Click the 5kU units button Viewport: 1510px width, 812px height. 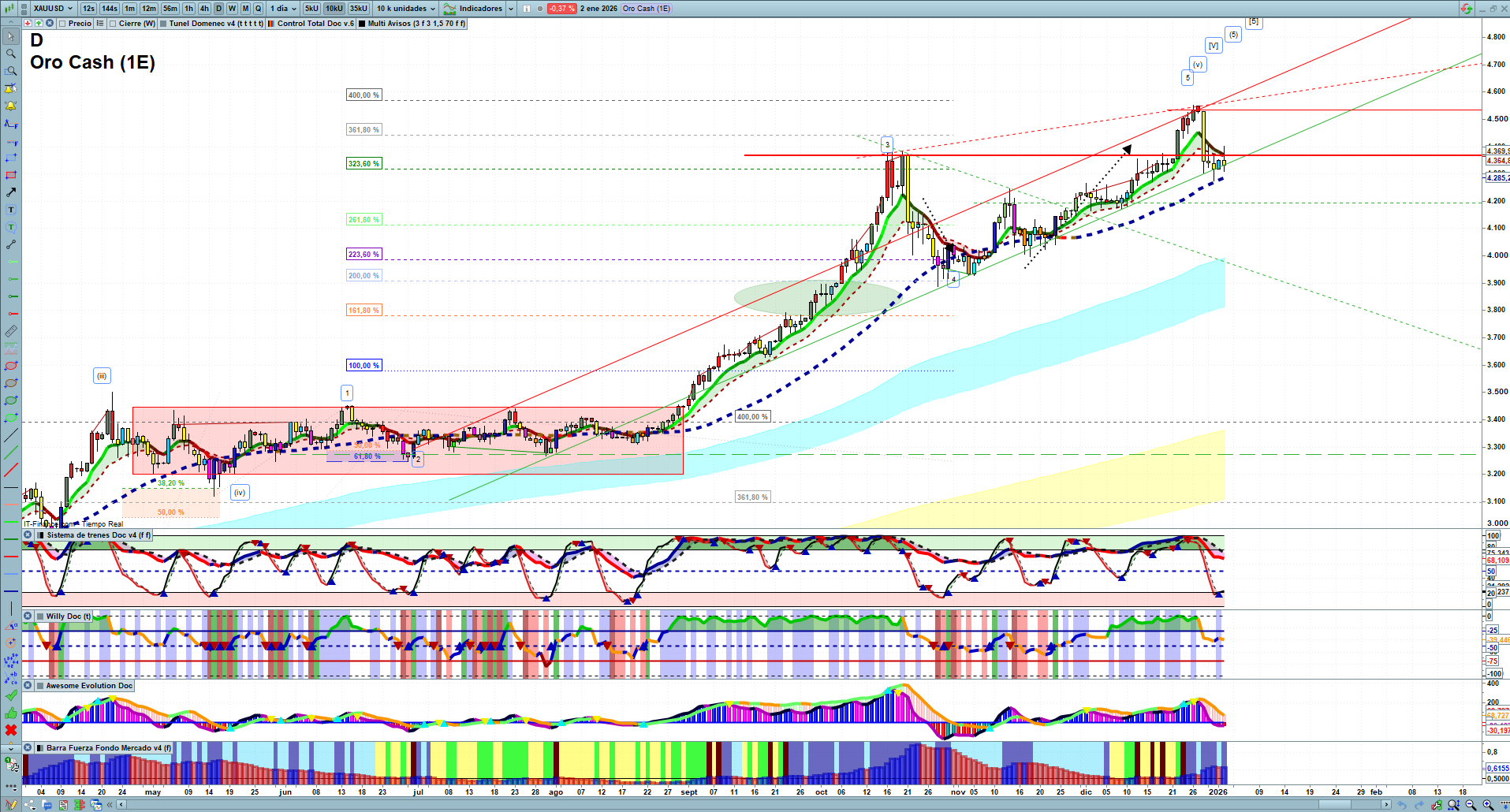pyautogui.click(x=311, y=9)
